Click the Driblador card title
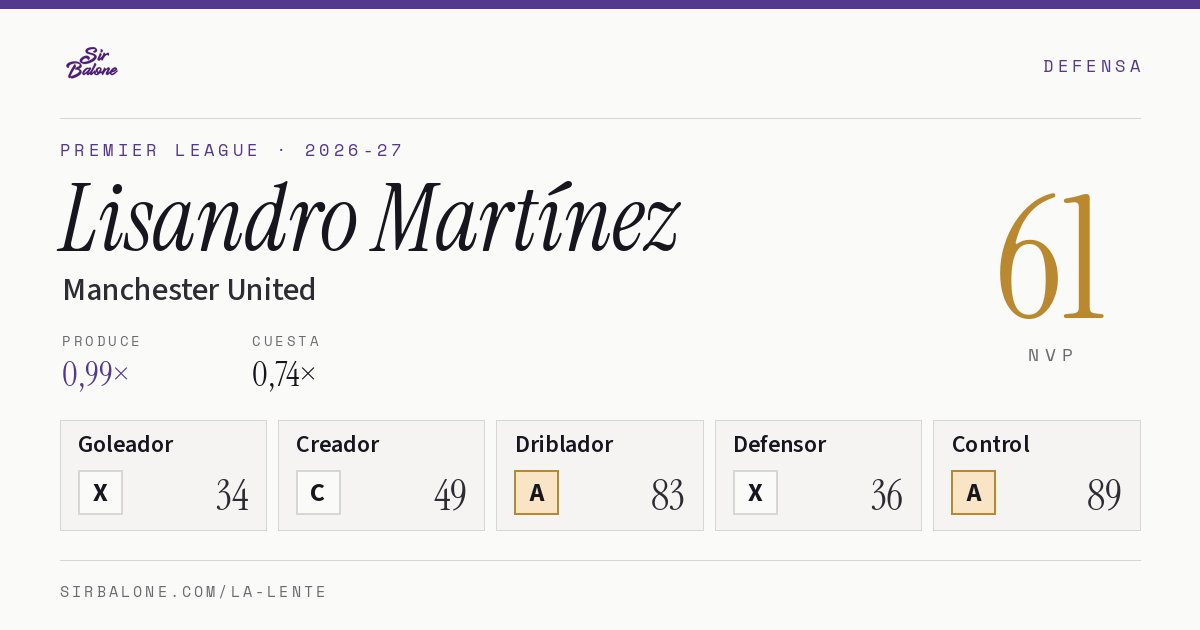 (x=564, y=444)
